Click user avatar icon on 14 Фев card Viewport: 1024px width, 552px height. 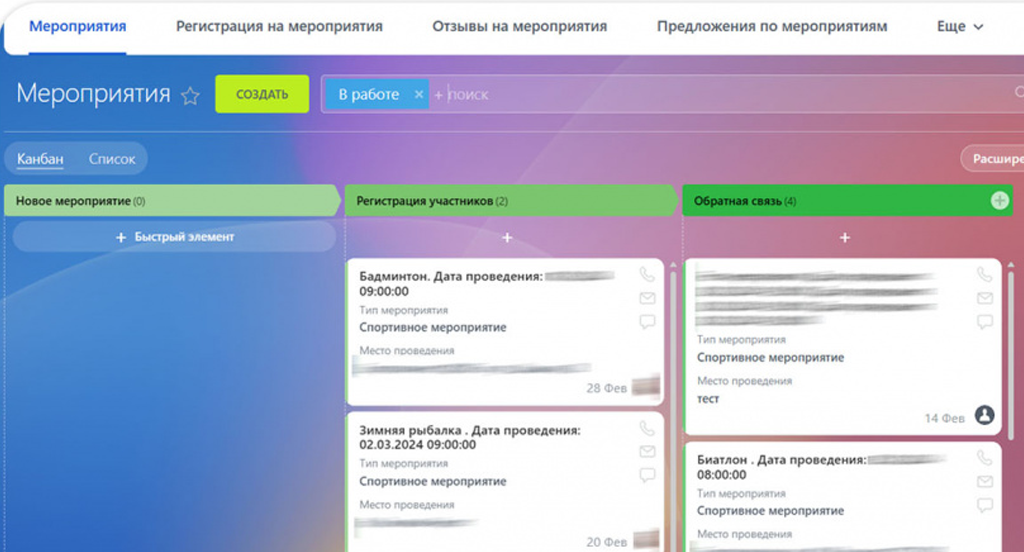[984, 415]
